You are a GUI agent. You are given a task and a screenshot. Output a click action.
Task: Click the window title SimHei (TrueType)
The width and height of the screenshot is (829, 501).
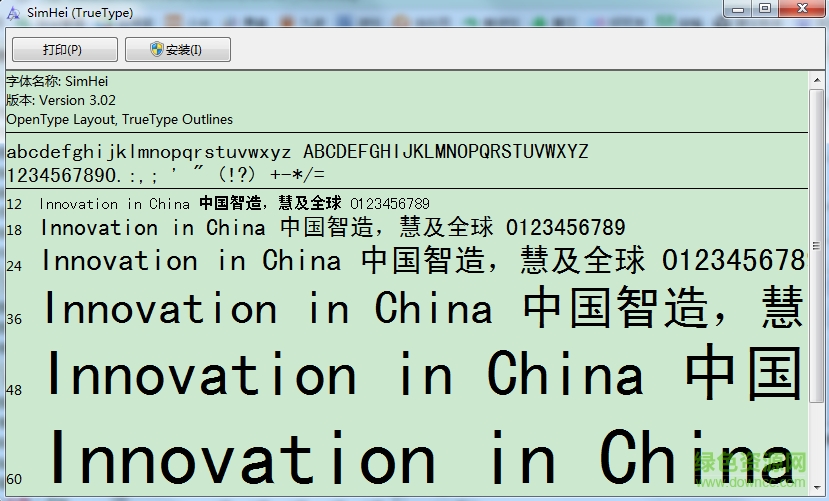80,13
